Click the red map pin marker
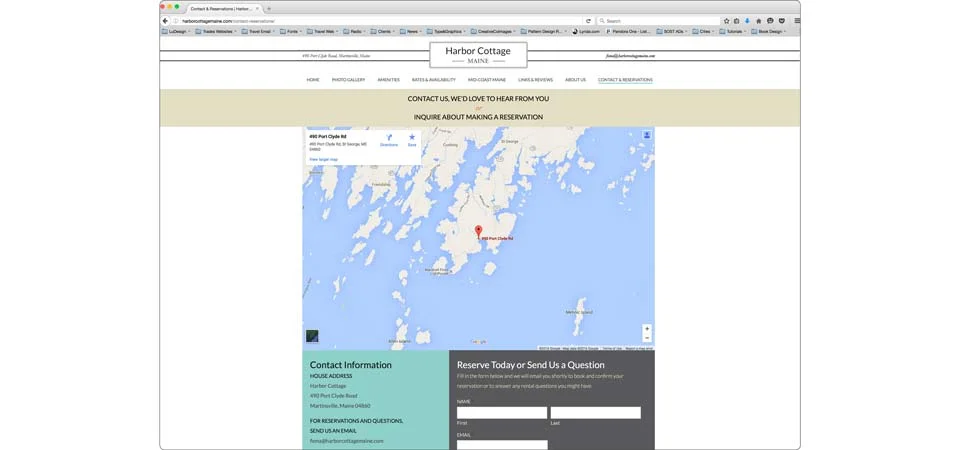The height and width of the screenshot is (450, 960). (479, 231)
